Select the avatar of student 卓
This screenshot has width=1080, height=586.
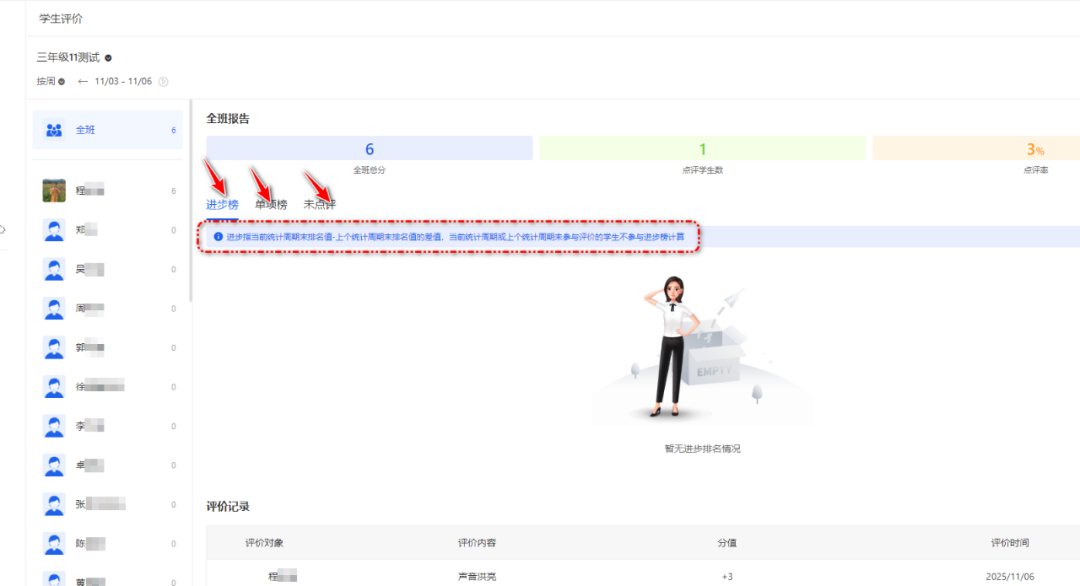(54, 466)
